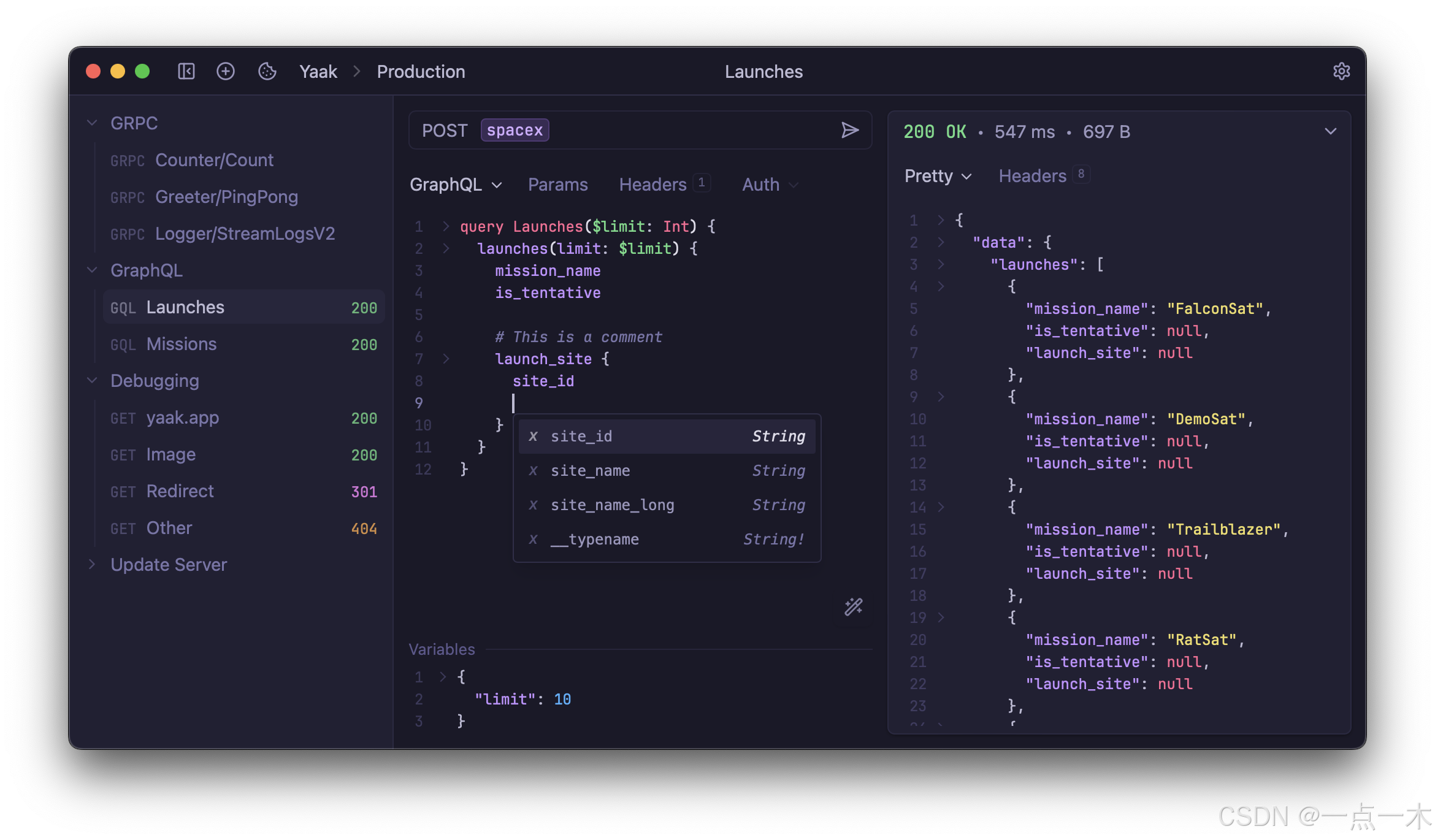Switch to the Params tab

(557, 185)
